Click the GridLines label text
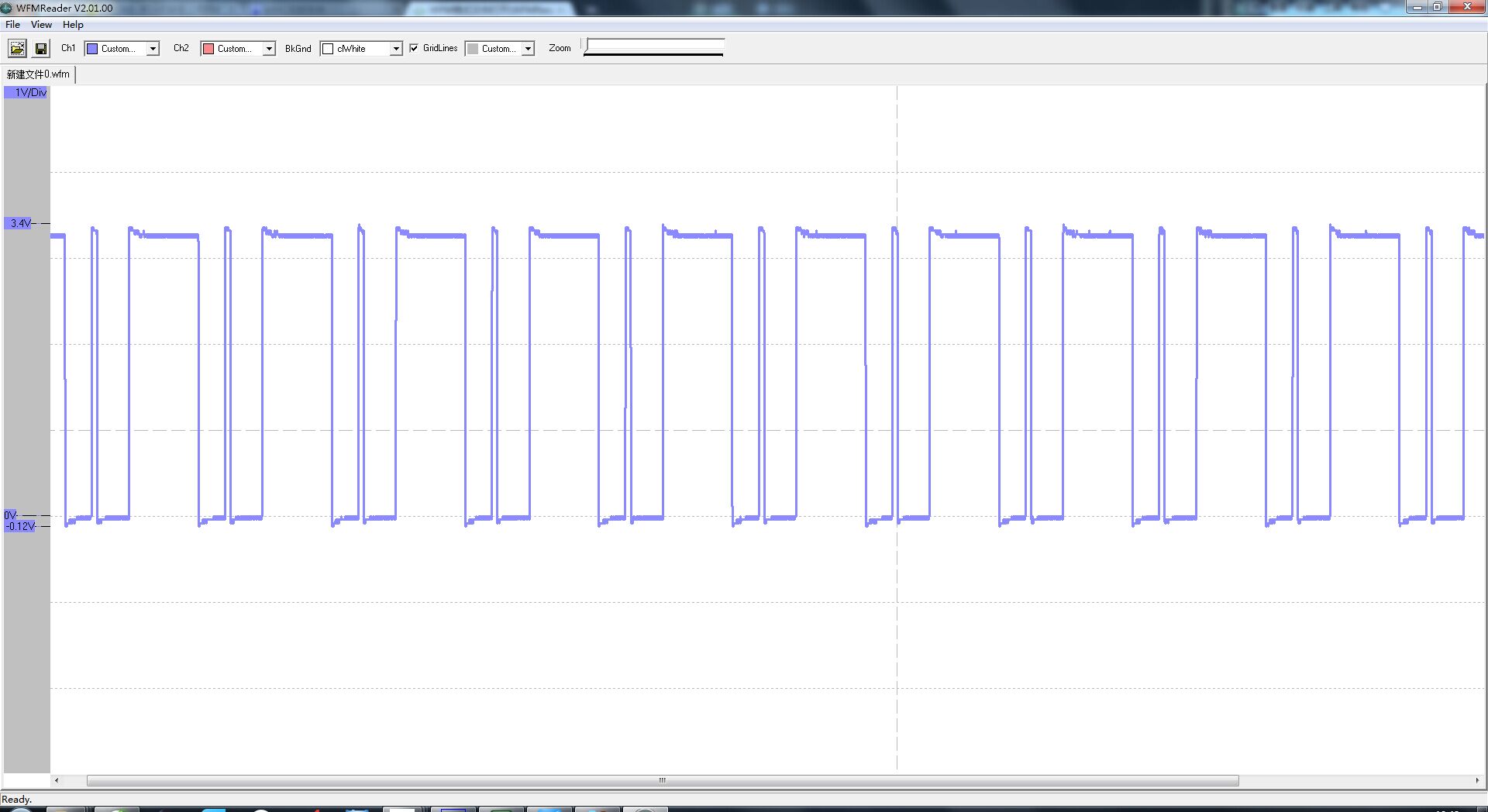The image size is (1488, 812). coord(440,48)
